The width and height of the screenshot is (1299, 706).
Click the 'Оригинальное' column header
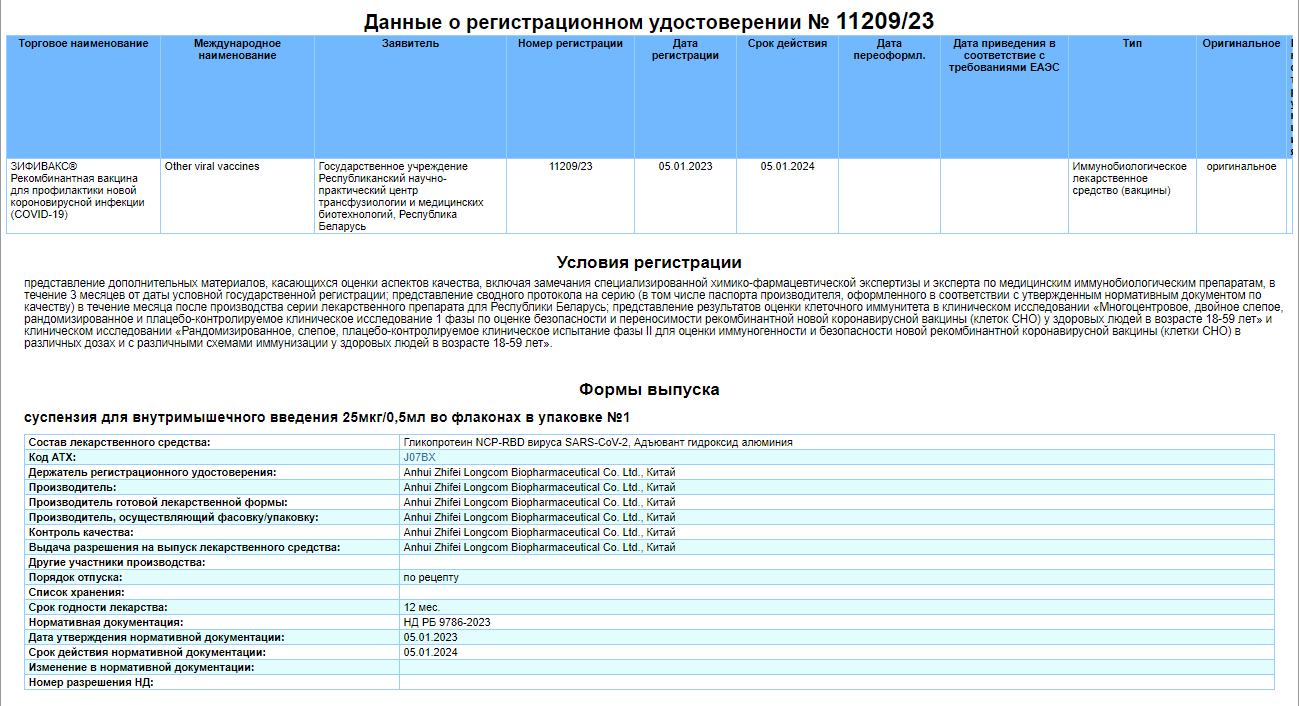click(x=1241, y=44)
